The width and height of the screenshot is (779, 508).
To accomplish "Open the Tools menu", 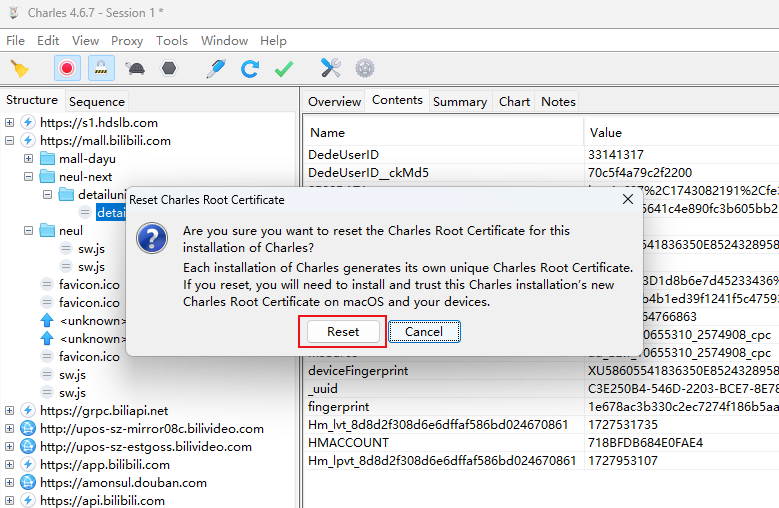I will (172, 41).
